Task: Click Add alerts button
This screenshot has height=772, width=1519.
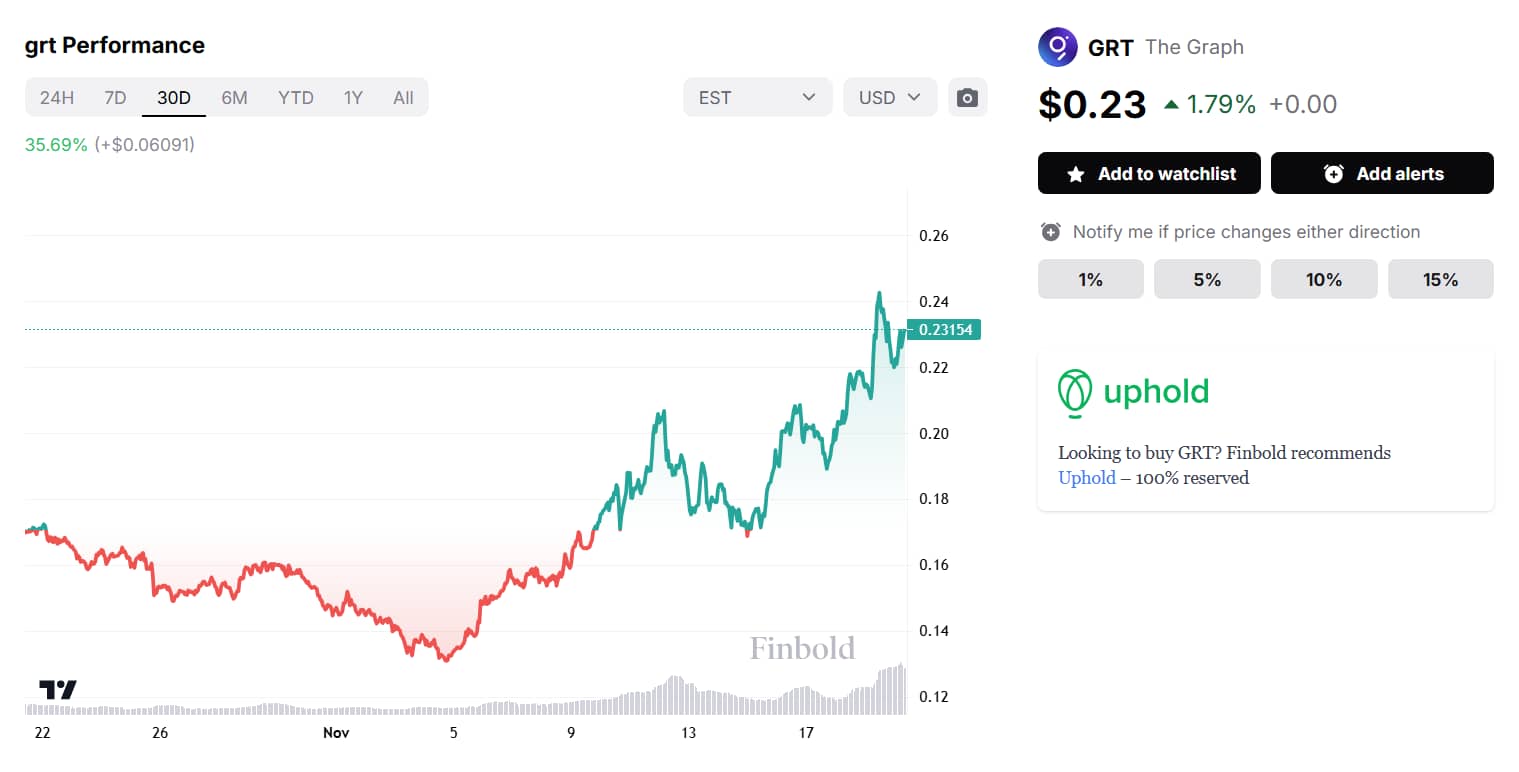Action: 1382,173
